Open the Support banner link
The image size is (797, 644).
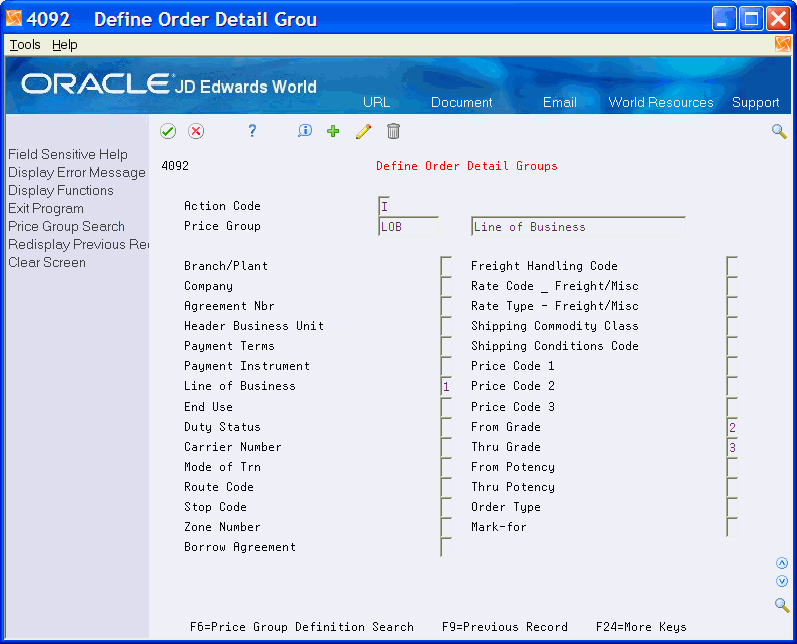[755, 102]
